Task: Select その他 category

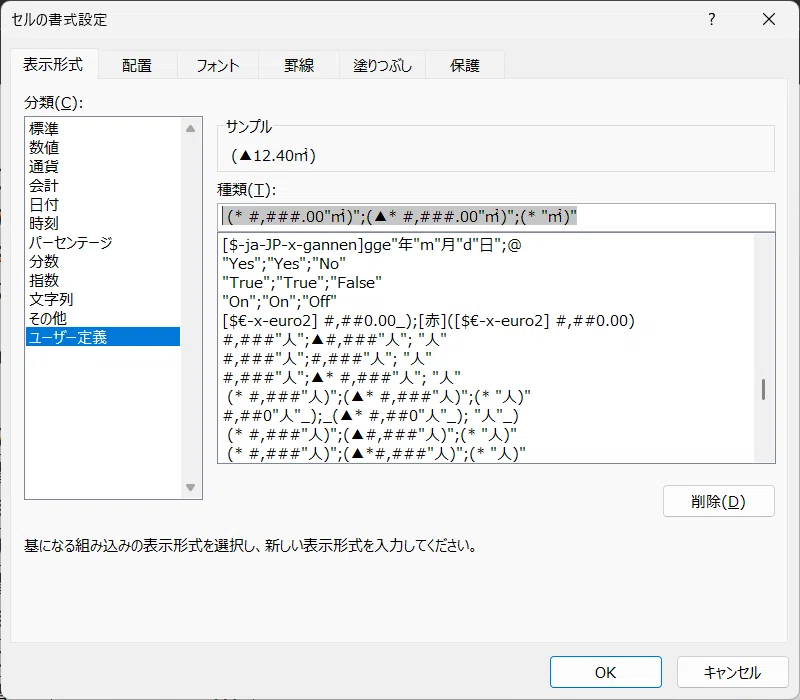Action: coord(103,318)
